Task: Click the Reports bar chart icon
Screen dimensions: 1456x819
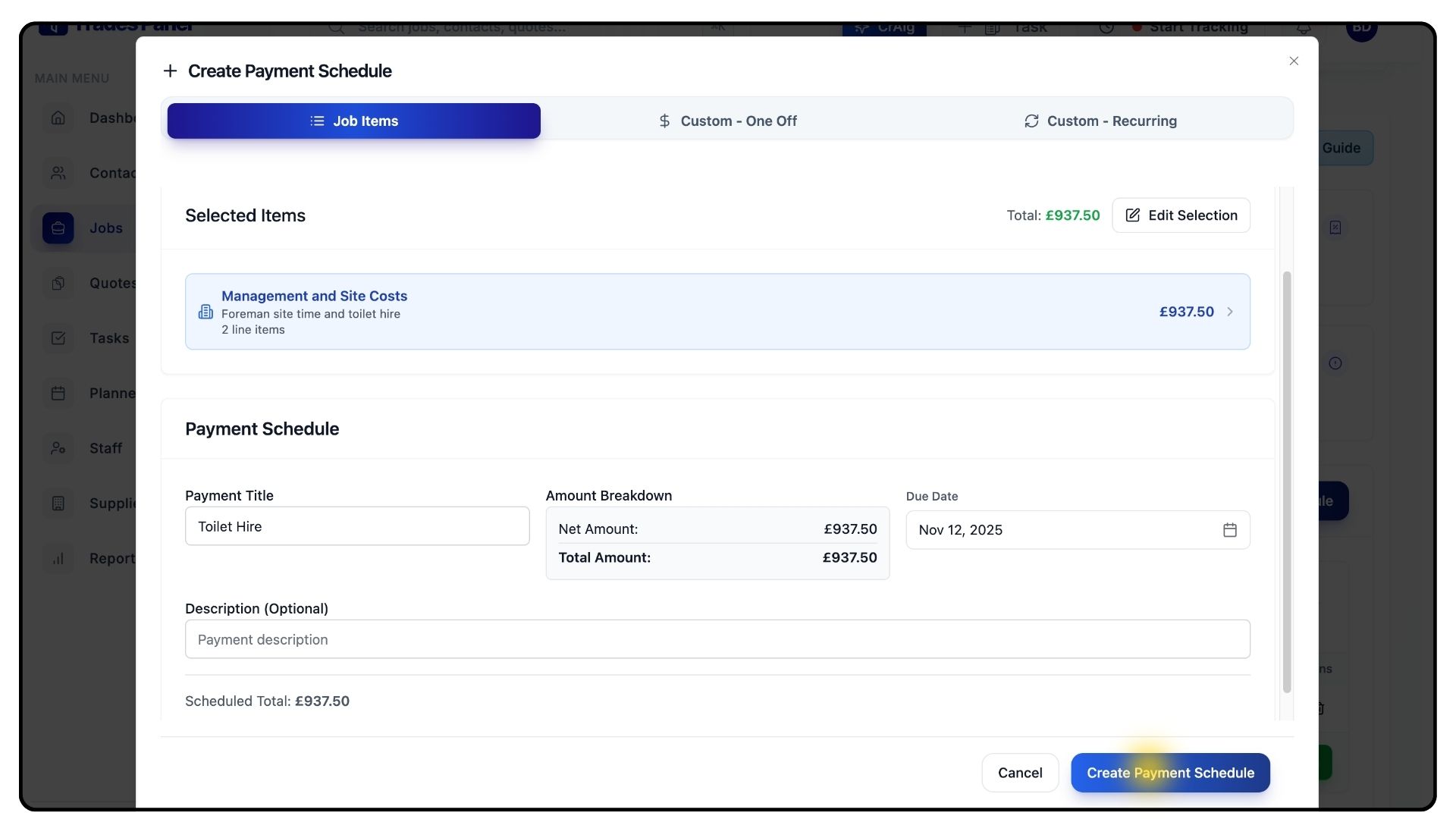Action: 58,558
